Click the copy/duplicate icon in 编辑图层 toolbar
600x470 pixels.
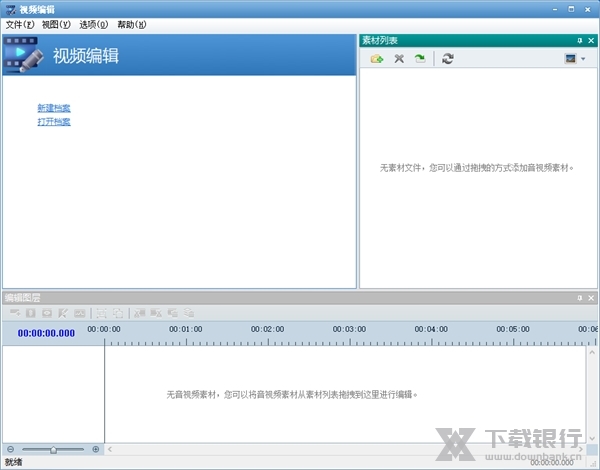[x=118, y=313]
